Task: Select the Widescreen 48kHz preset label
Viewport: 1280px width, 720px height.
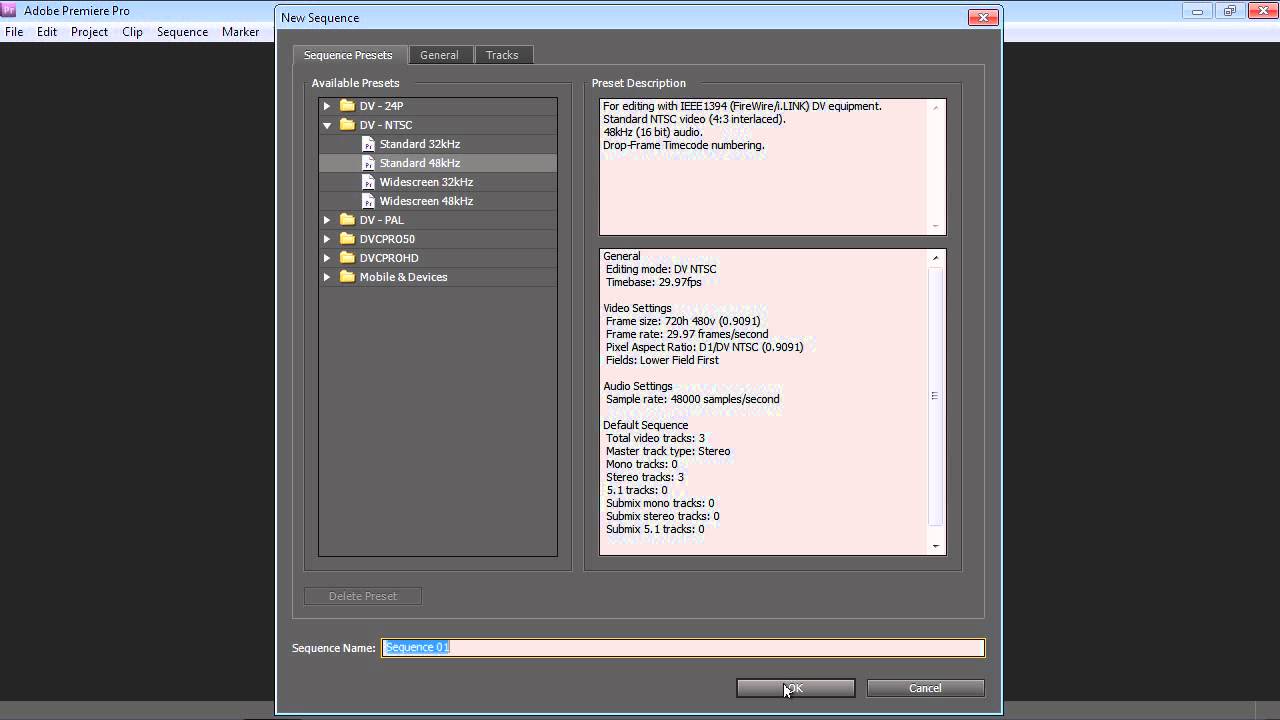Action: 426,201
